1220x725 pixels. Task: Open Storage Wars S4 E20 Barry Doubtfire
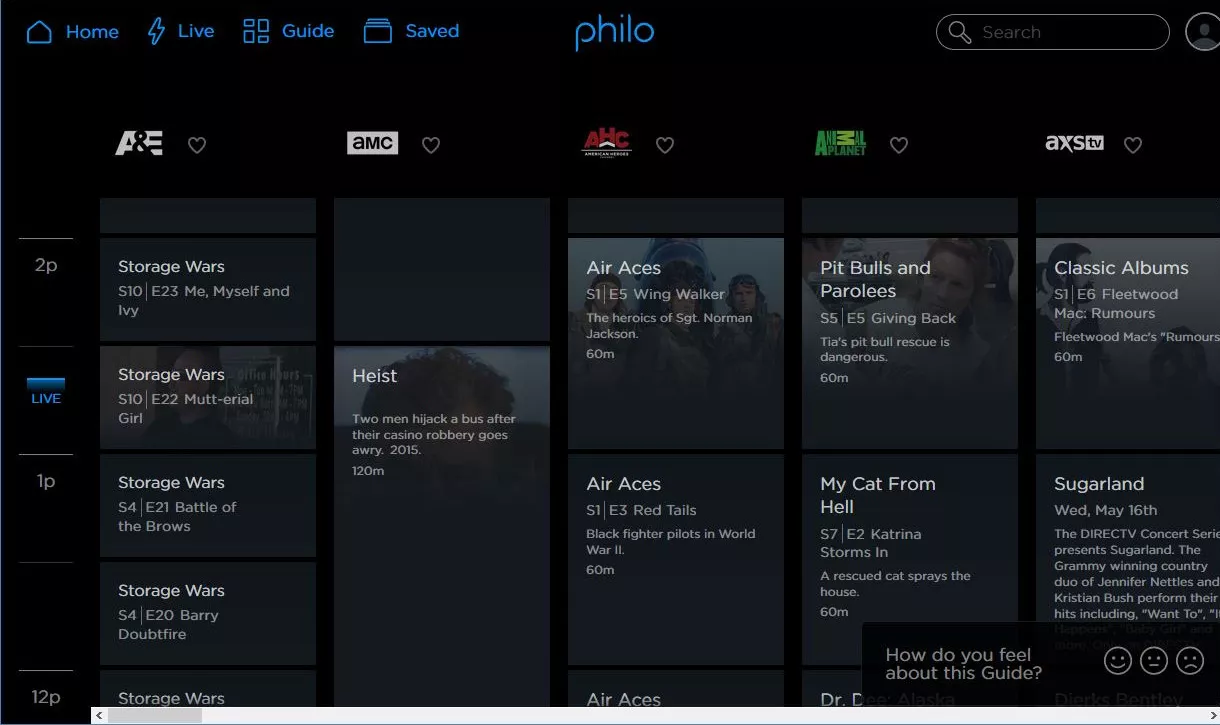tap(208, 613)
